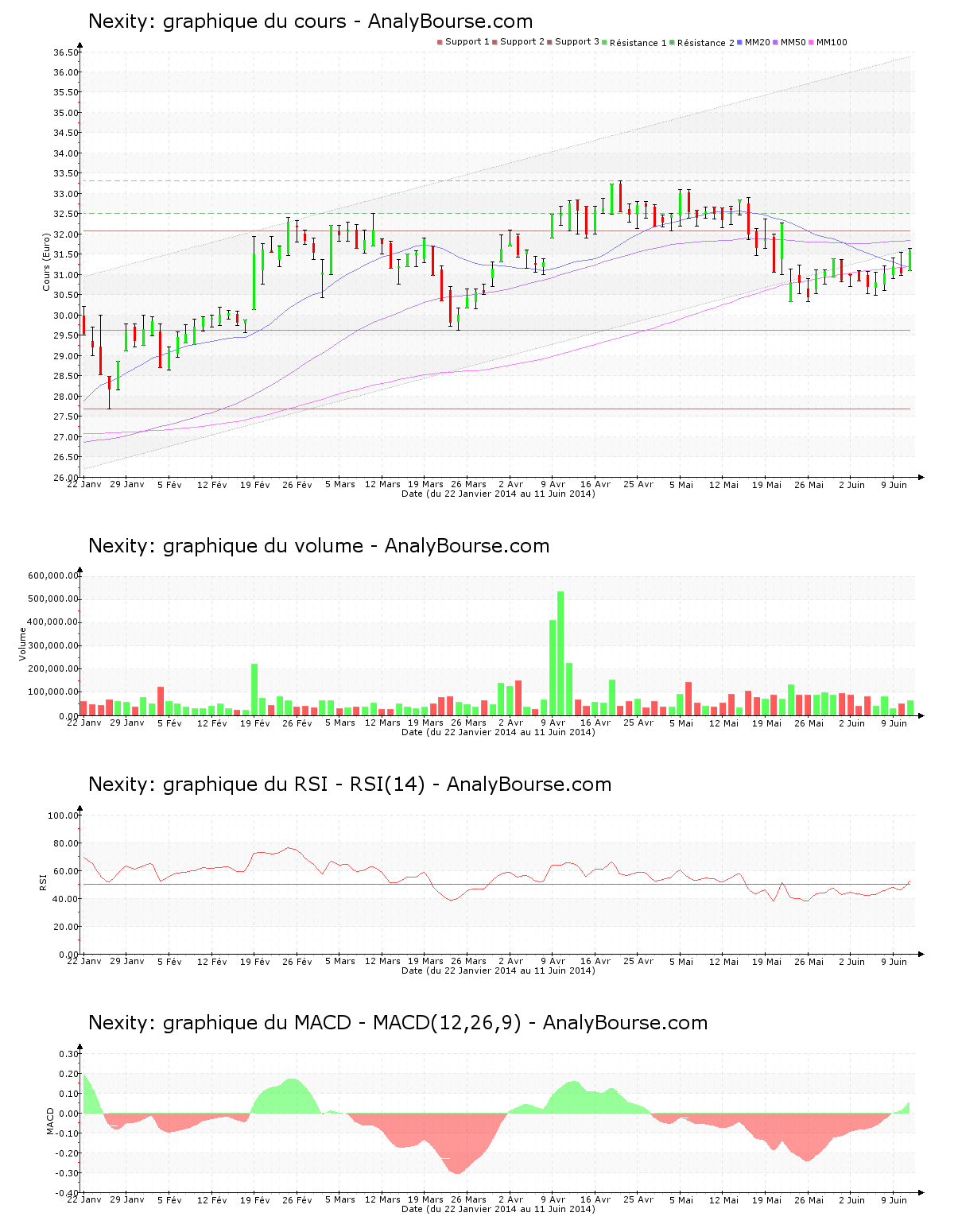The width and height of the screenshot is (954, 1232).
Task: Select the Support 3 legend label
Action: 577,42
